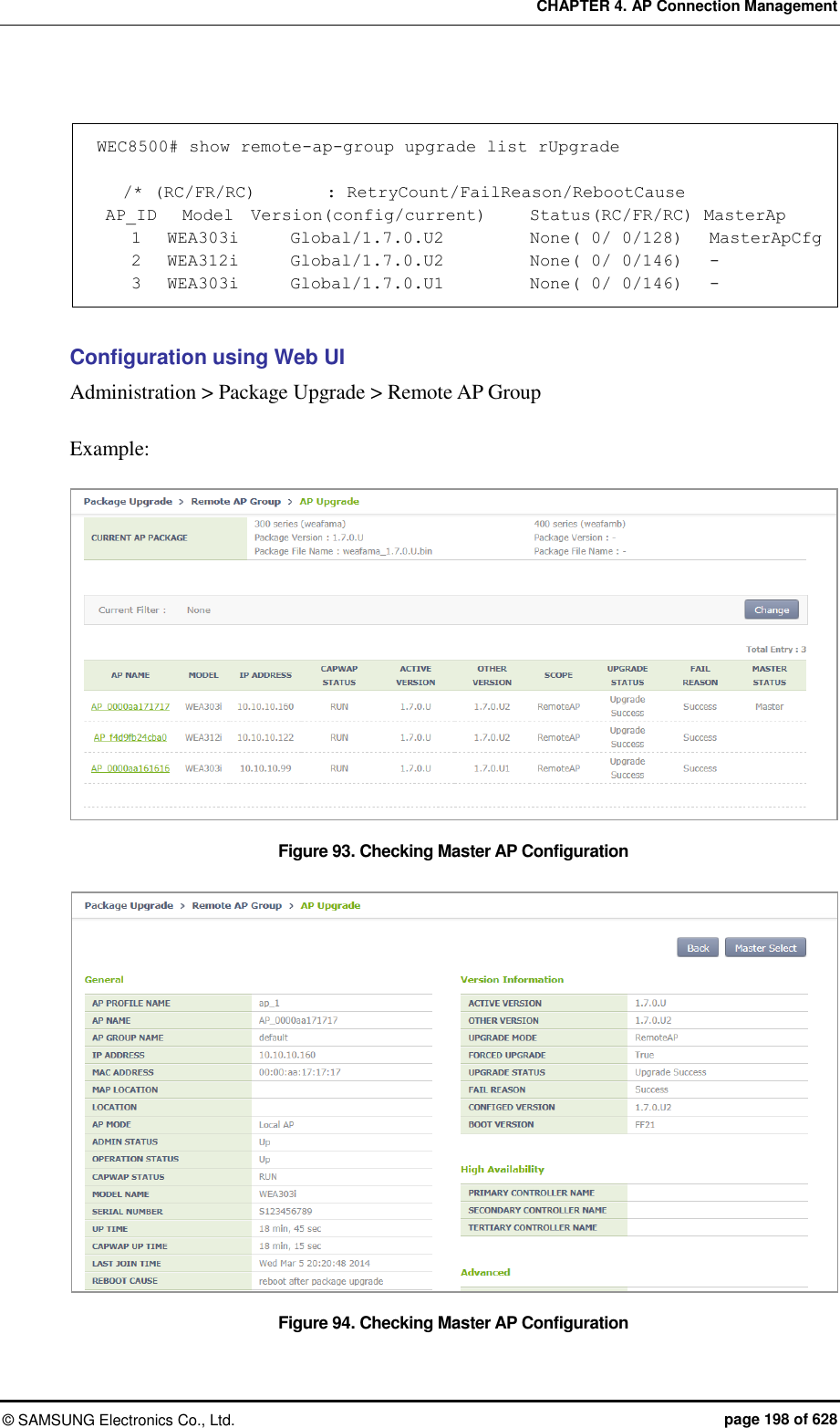Click the 'Configuration using Web UI' heading
This screenshot has height=1428, width=840.
(x=207, y=357)
